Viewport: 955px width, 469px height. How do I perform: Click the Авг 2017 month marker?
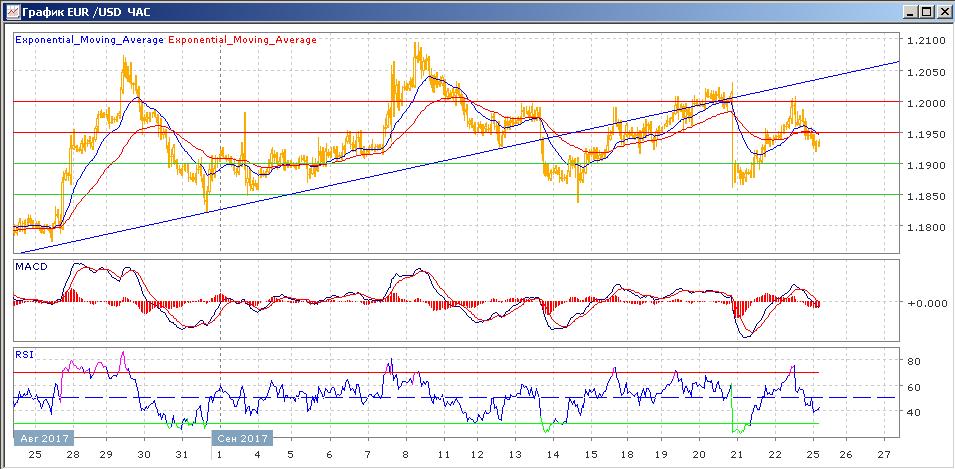pyautogui.click(x=42, y=438)
